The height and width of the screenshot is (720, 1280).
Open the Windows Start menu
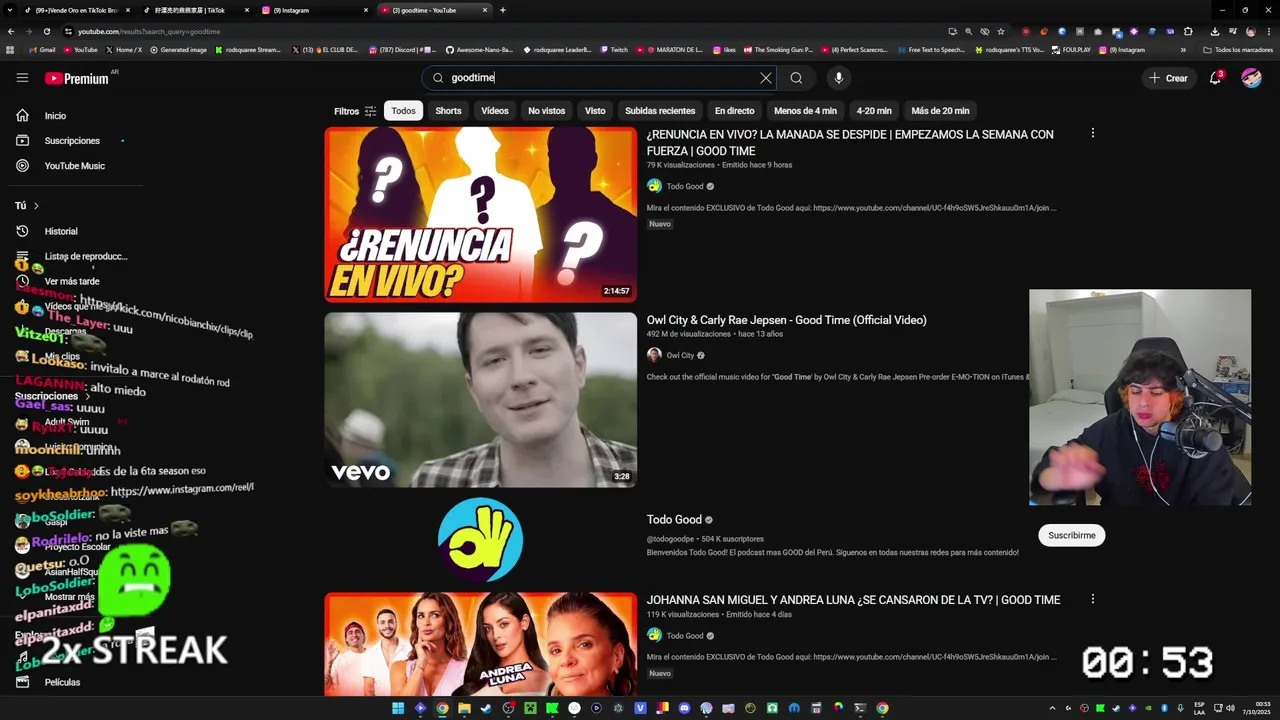pyautogui.click(x=398, y=708)
